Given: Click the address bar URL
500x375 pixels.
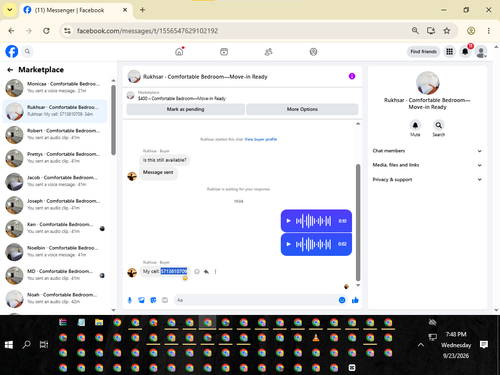Looking at the screenshot, I should [x=147, y=31].
